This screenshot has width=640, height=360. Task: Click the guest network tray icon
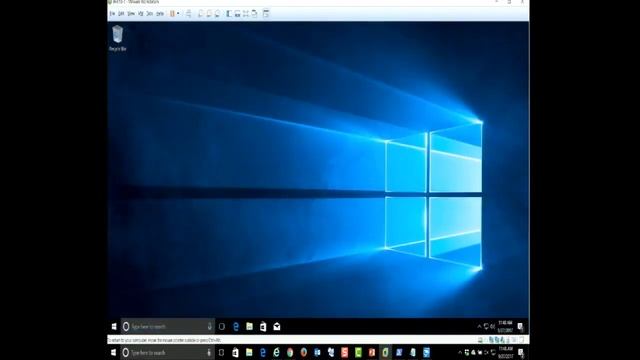[486, 327]
